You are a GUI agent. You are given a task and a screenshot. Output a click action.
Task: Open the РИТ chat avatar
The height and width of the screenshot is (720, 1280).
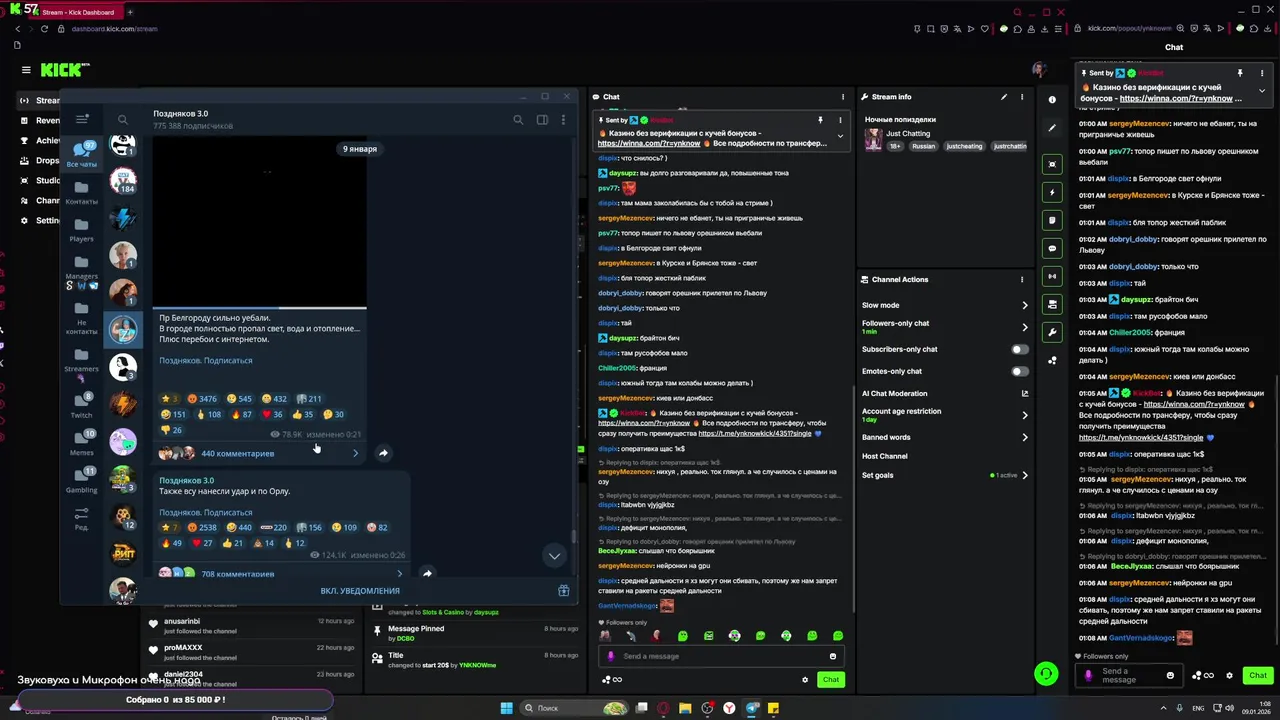point(123,552)
